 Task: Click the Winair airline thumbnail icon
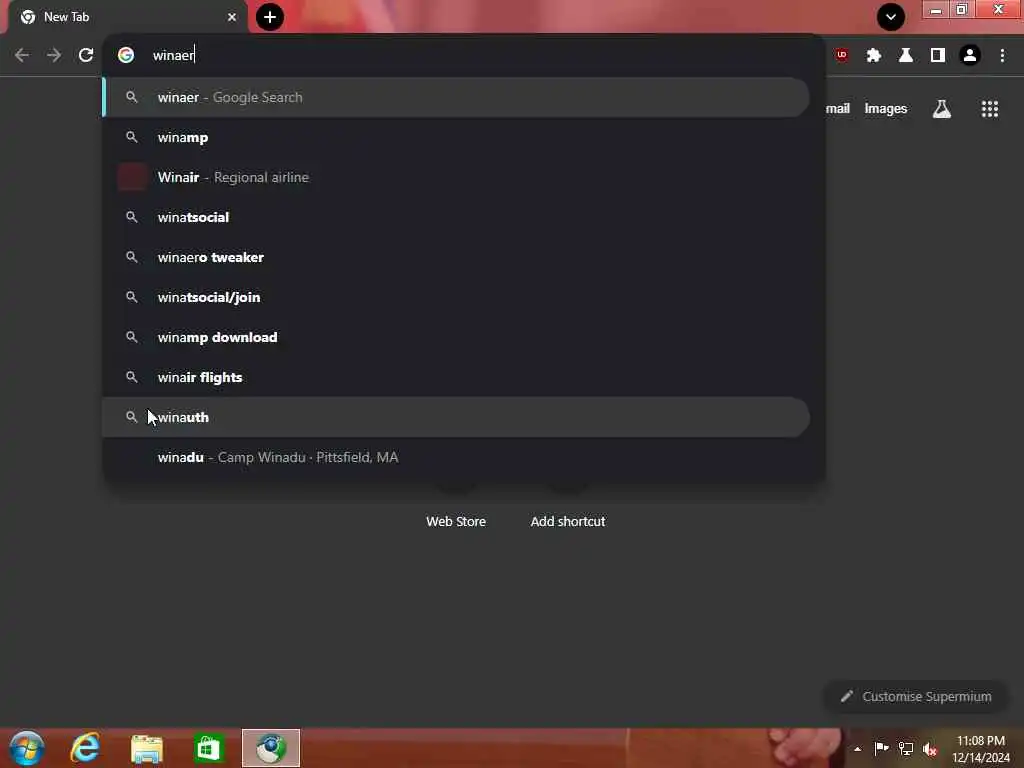[x=132, y=177]
